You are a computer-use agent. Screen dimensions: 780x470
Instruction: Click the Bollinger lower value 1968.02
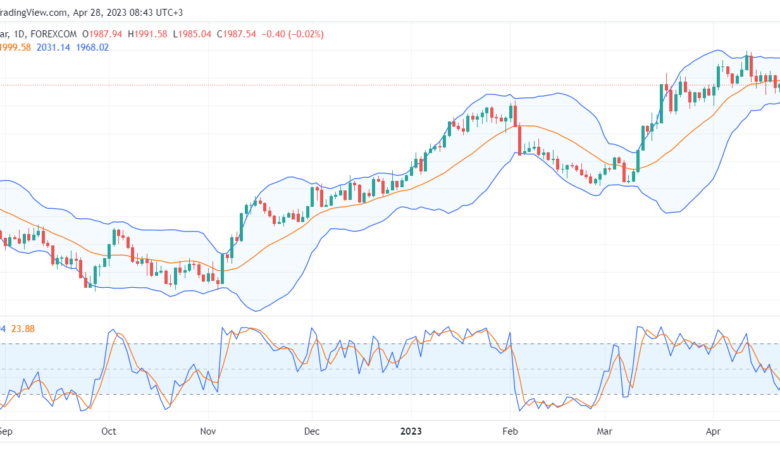[x=92, y=48]
